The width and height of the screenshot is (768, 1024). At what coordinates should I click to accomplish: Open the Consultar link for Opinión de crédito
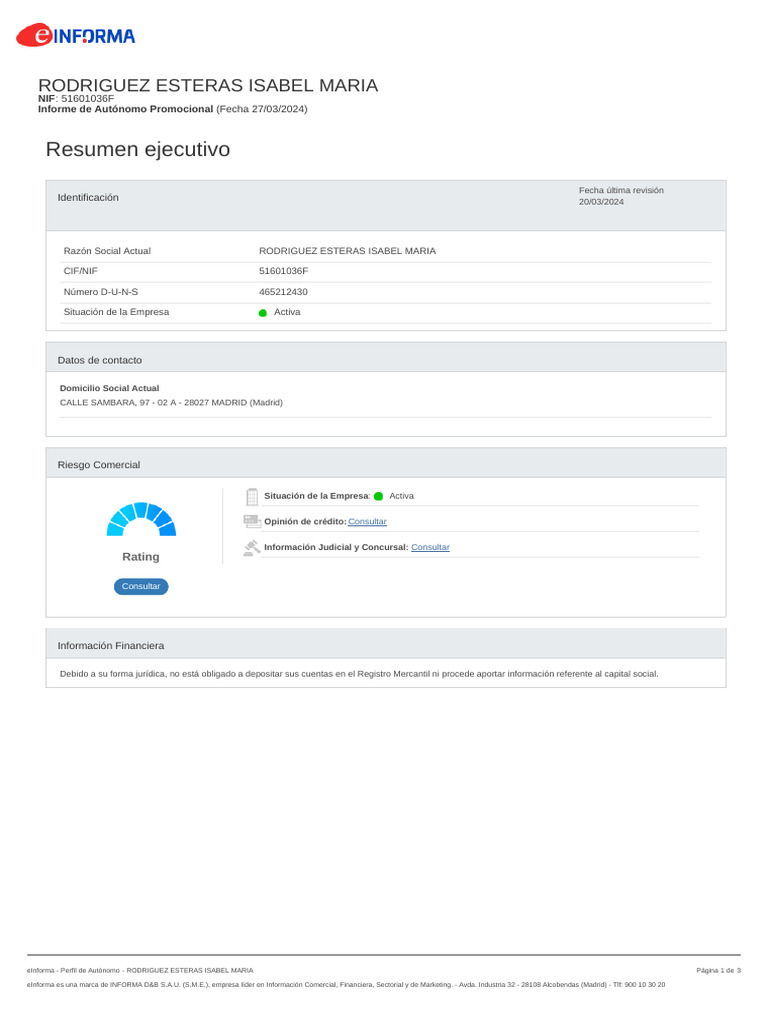(x=367, y=522)
